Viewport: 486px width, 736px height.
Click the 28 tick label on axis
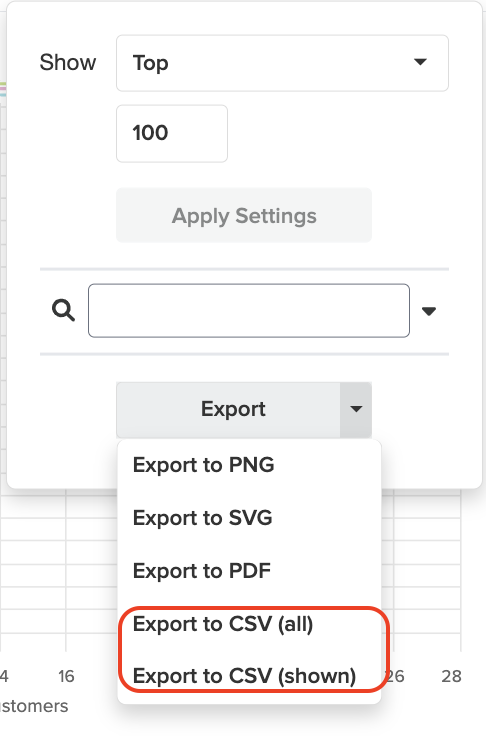(451, 676)
